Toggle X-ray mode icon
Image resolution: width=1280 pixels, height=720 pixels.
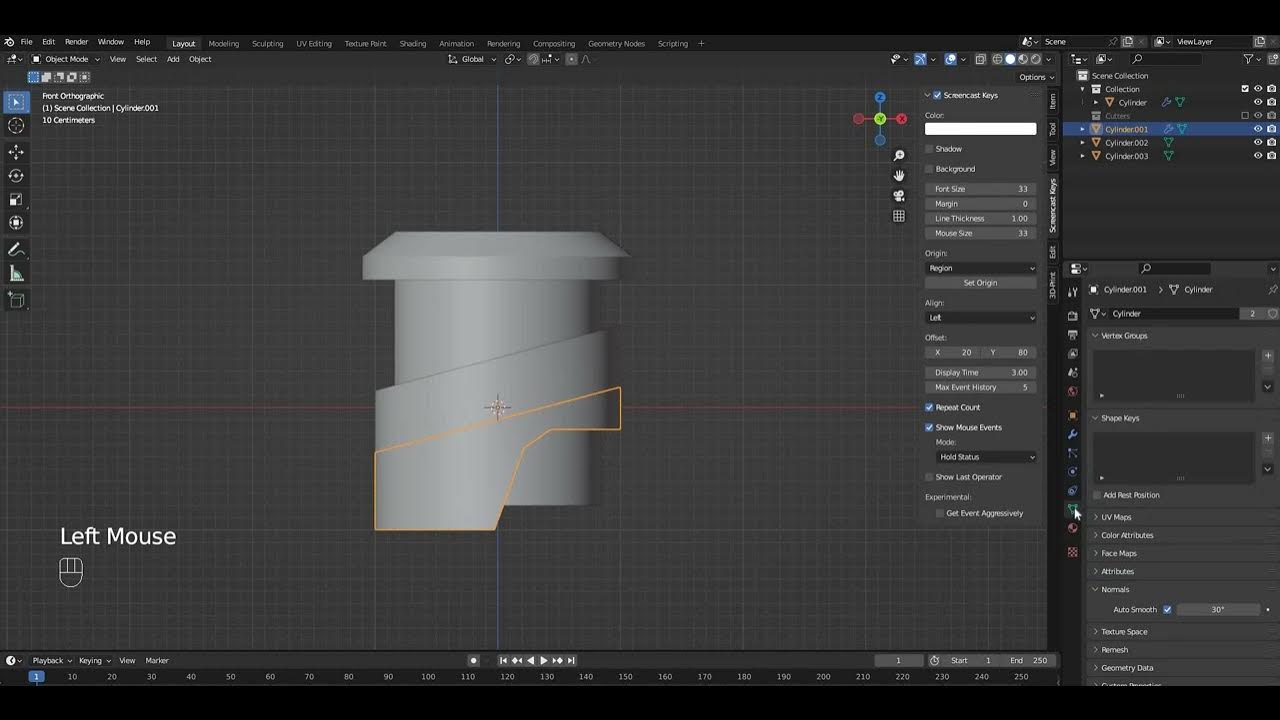click(980, 59)
